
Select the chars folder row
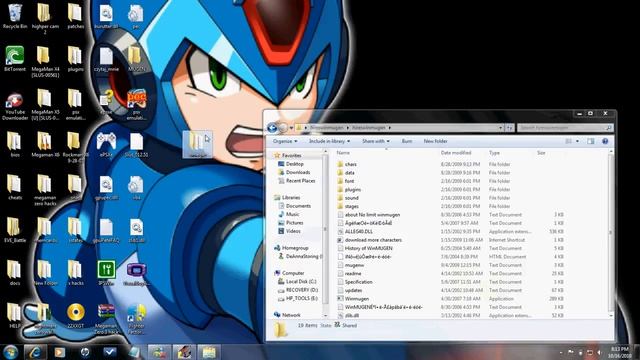tap(451, 164)
